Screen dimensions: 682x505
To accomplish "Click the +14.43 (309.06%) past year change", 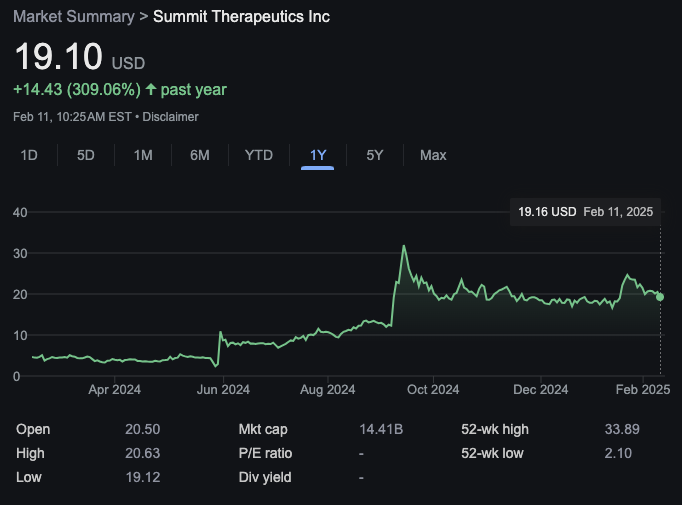I will [120, 90].
